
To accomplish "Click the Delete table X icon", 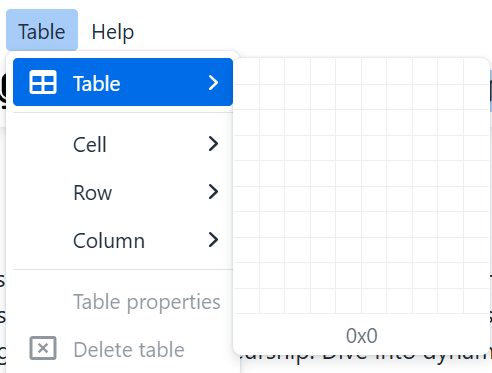I will click(x=43, y=348).
